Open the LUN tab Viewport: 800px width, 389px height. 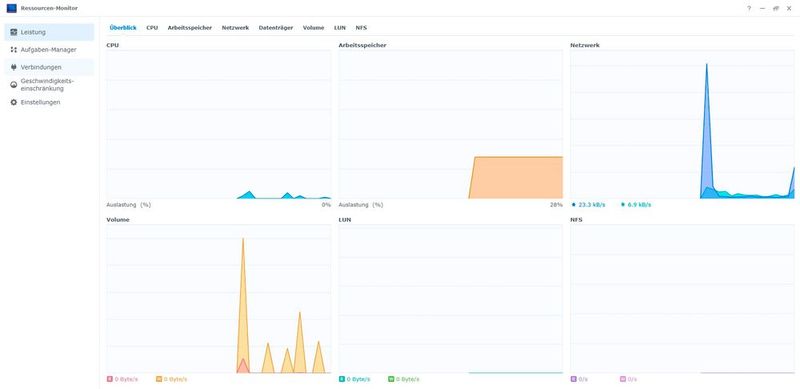340,28
